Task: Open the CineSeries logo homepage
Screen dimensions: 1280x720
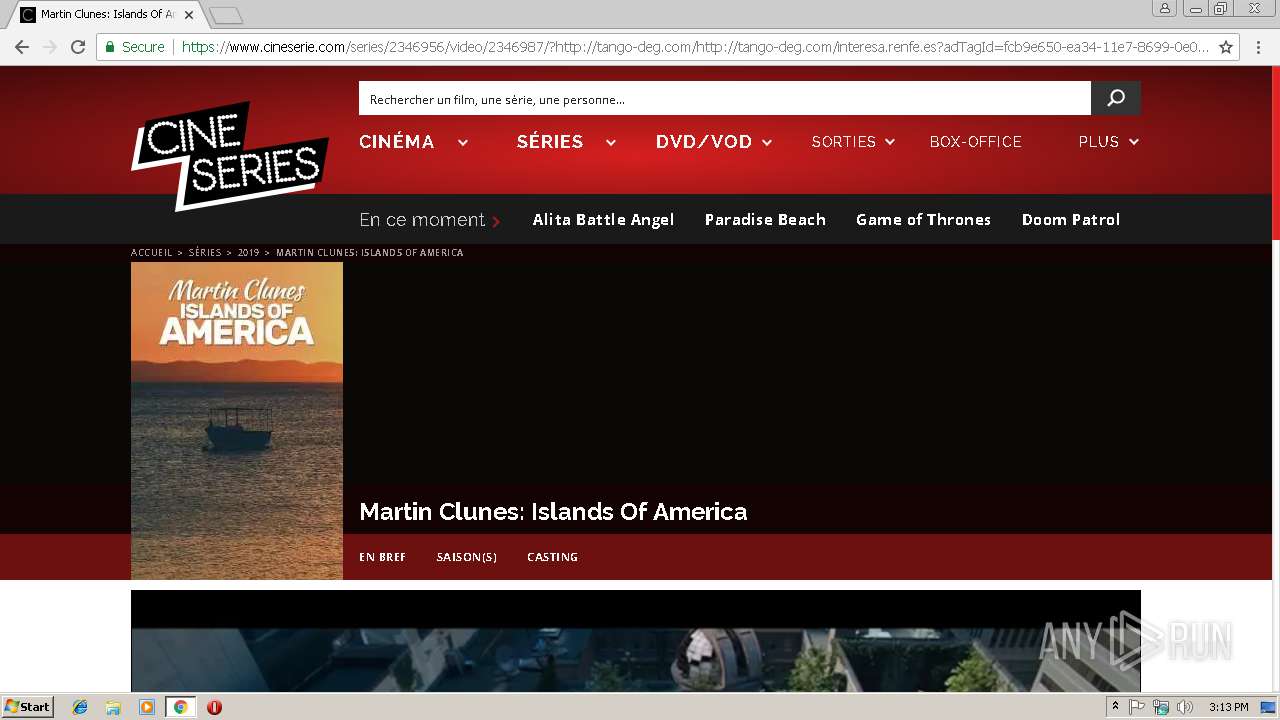Action: pos(230,156)
